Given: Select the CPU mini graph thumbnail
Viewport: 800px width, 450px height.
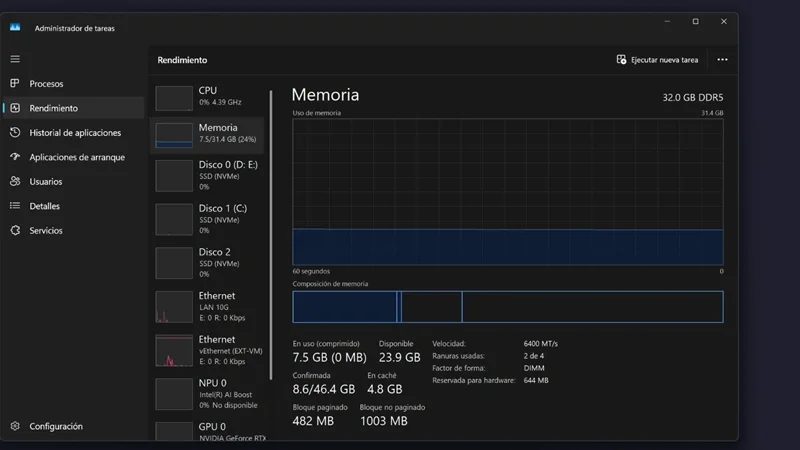Looking at the screenshot, I should (174, 98).
